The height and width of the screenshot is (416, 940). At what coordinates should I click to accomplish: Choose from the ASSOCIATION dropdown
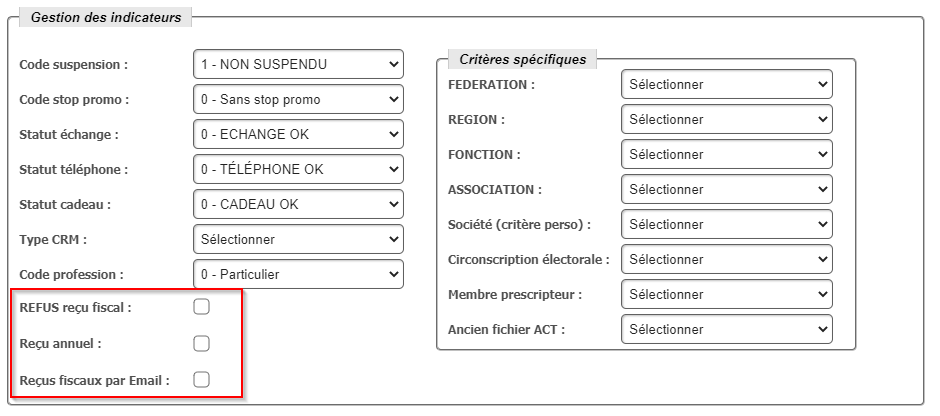(x=726, y=189)
